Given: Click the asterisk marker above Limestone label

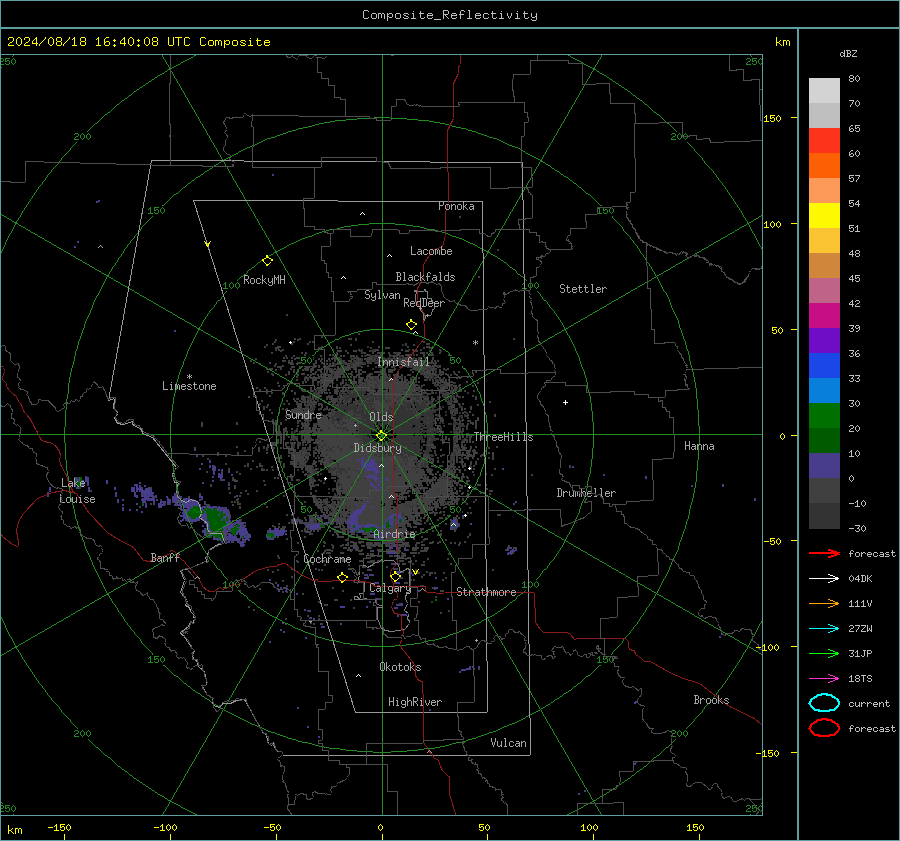Looking at the screenshot, I should [x=189, y=377].
